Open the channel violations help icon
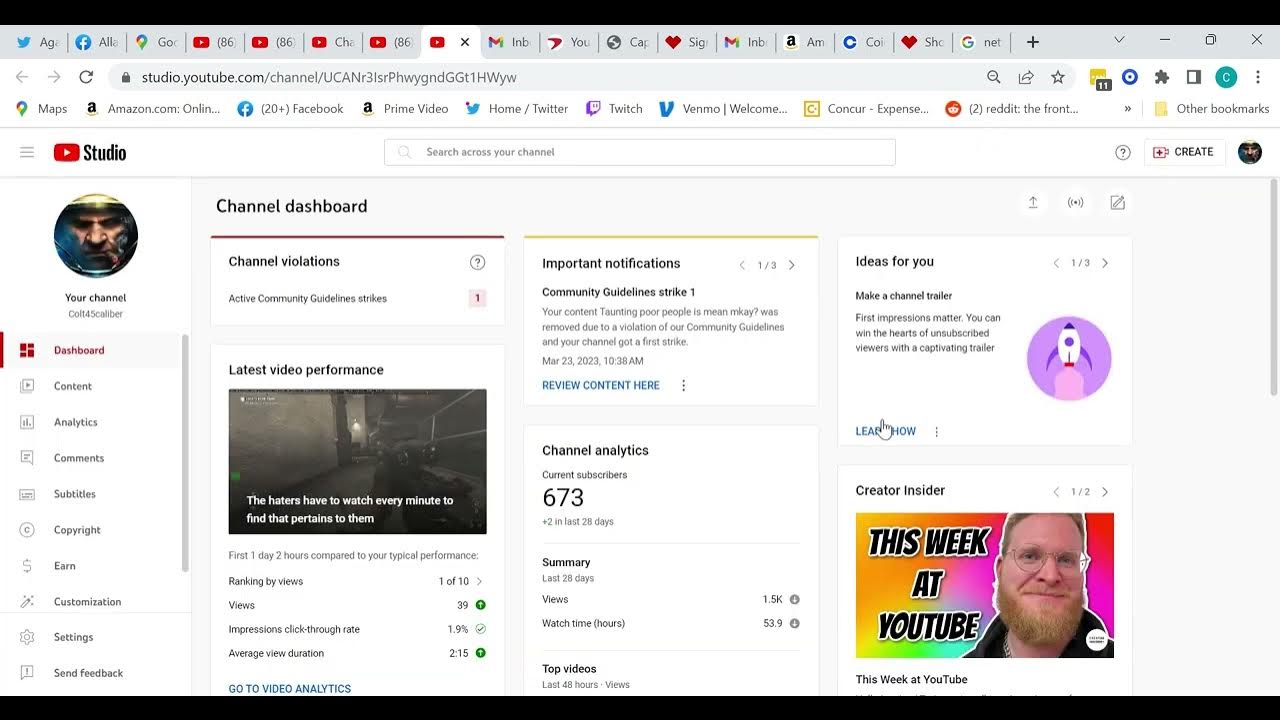 pyautogui.click(x=478, y=262)
